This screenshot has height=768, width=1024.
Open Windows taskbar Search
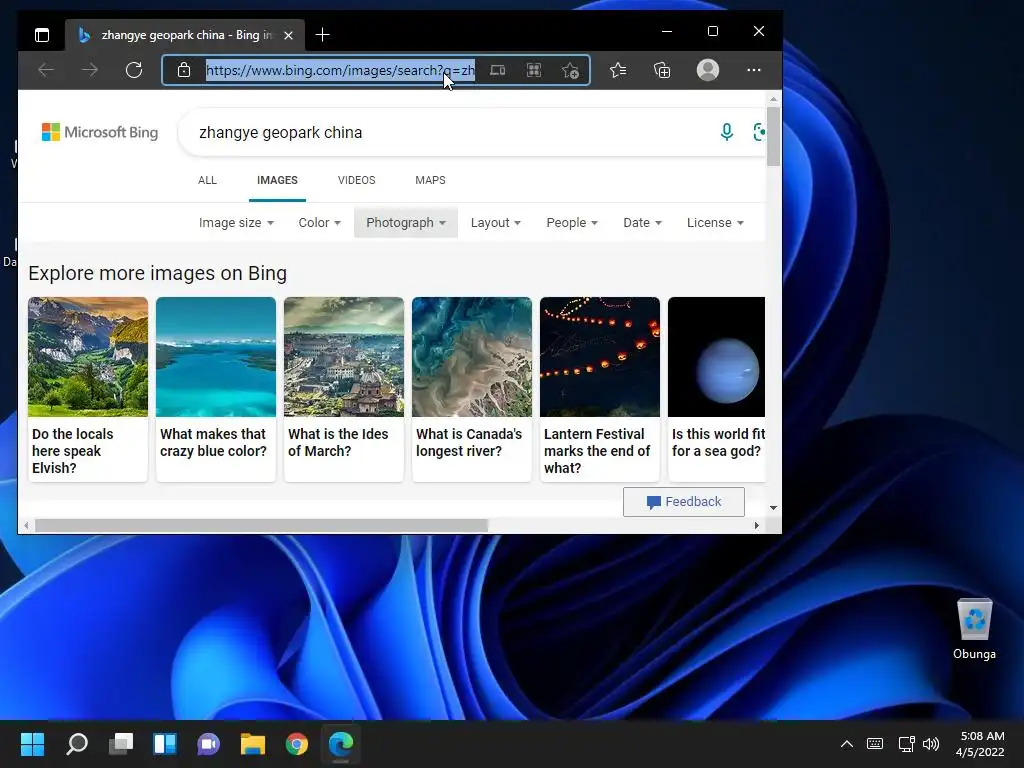coord(77,744)
